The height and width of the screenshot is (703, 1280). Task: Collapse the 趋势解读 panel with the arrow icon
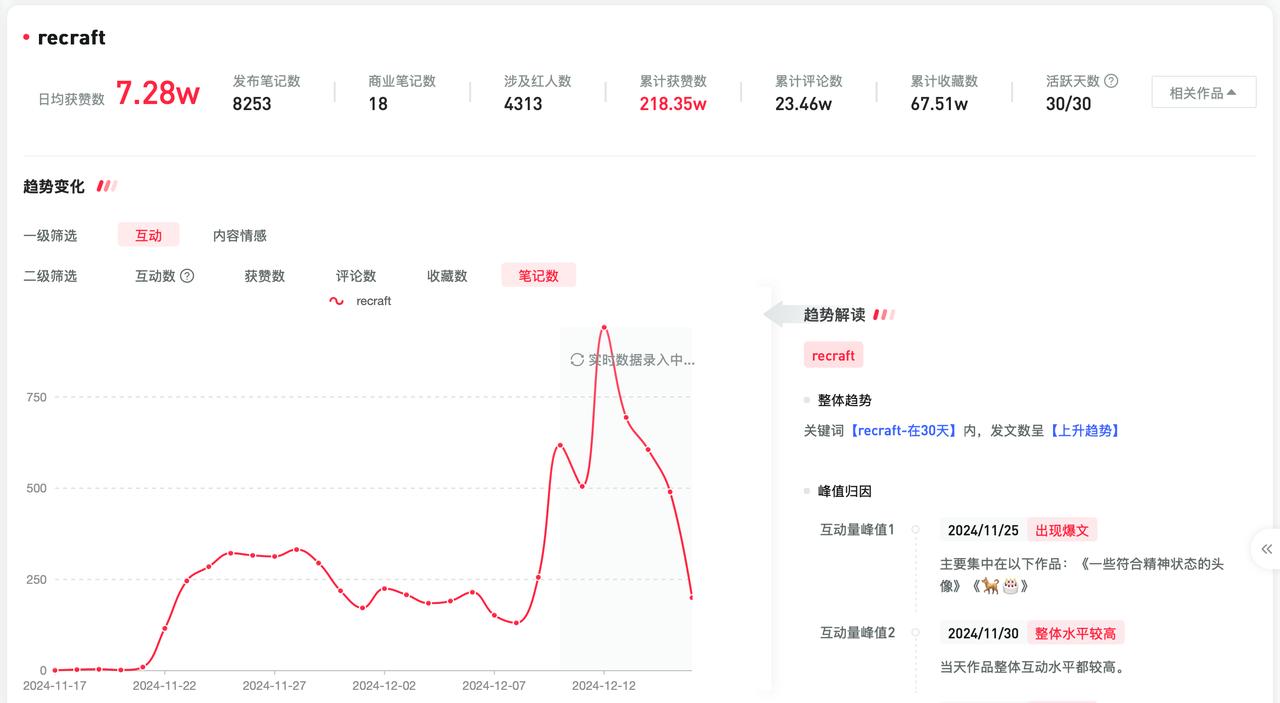coord(781,314)
